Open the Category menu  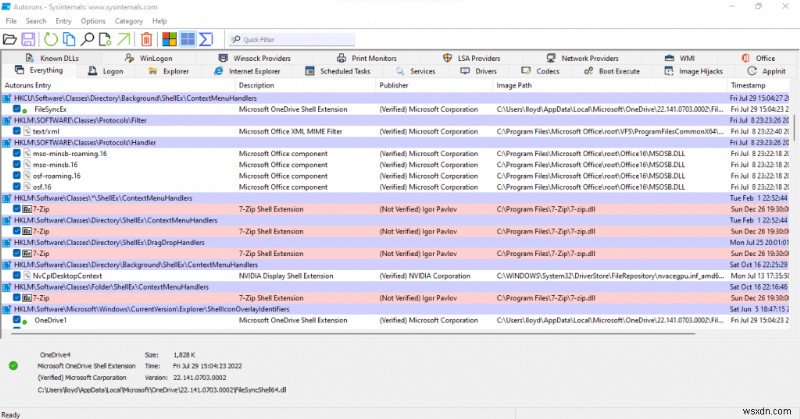coord(129,21)
